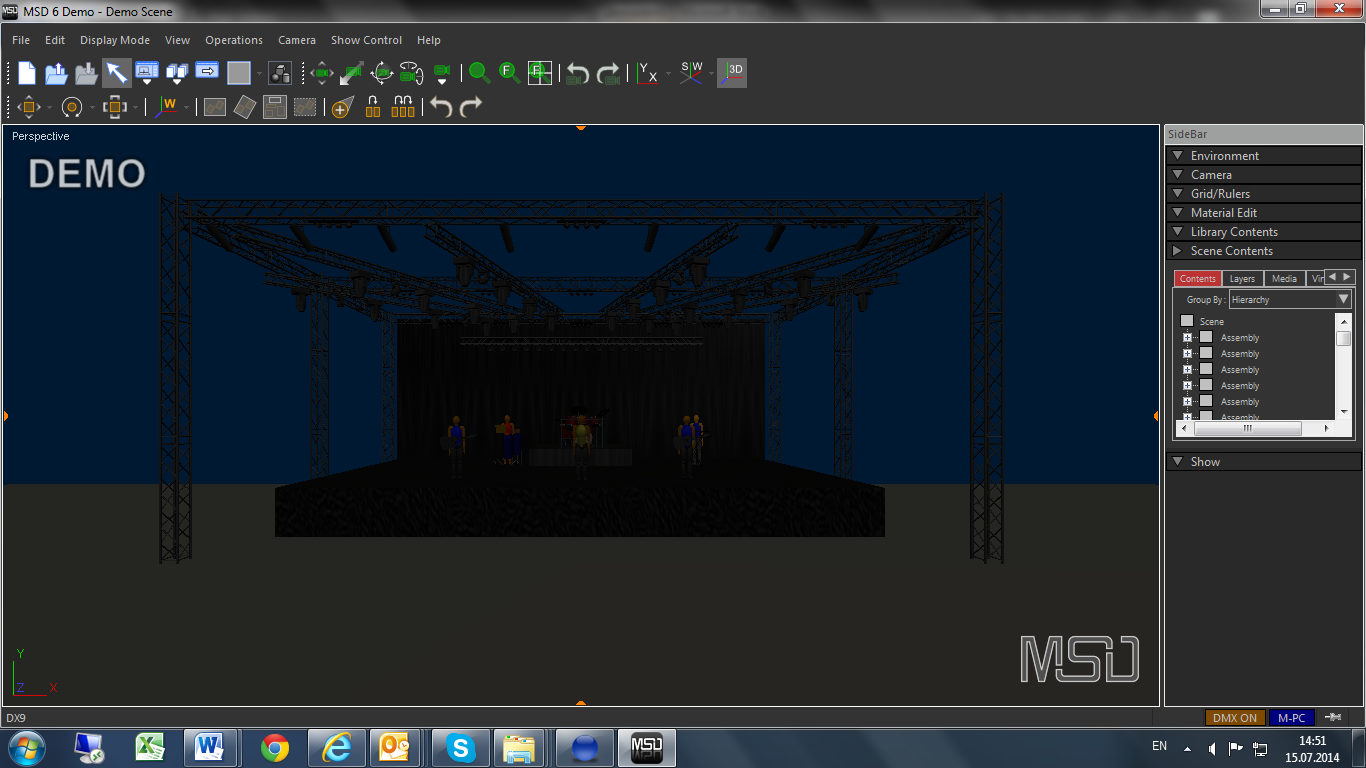
Task: Click the group two objects icon
Action: point(373,107)
